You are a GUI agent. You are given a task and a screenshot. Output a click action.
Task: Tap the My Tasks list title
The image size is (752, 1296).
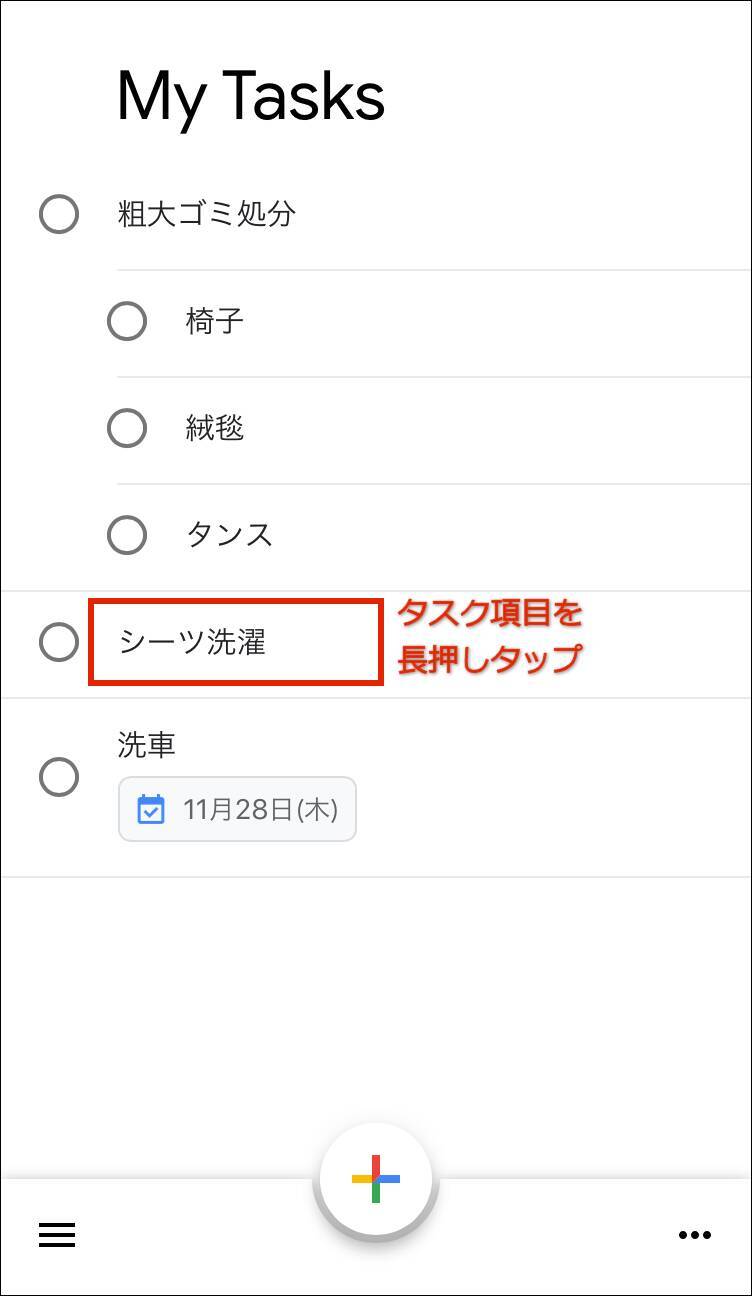click(251, 97)
